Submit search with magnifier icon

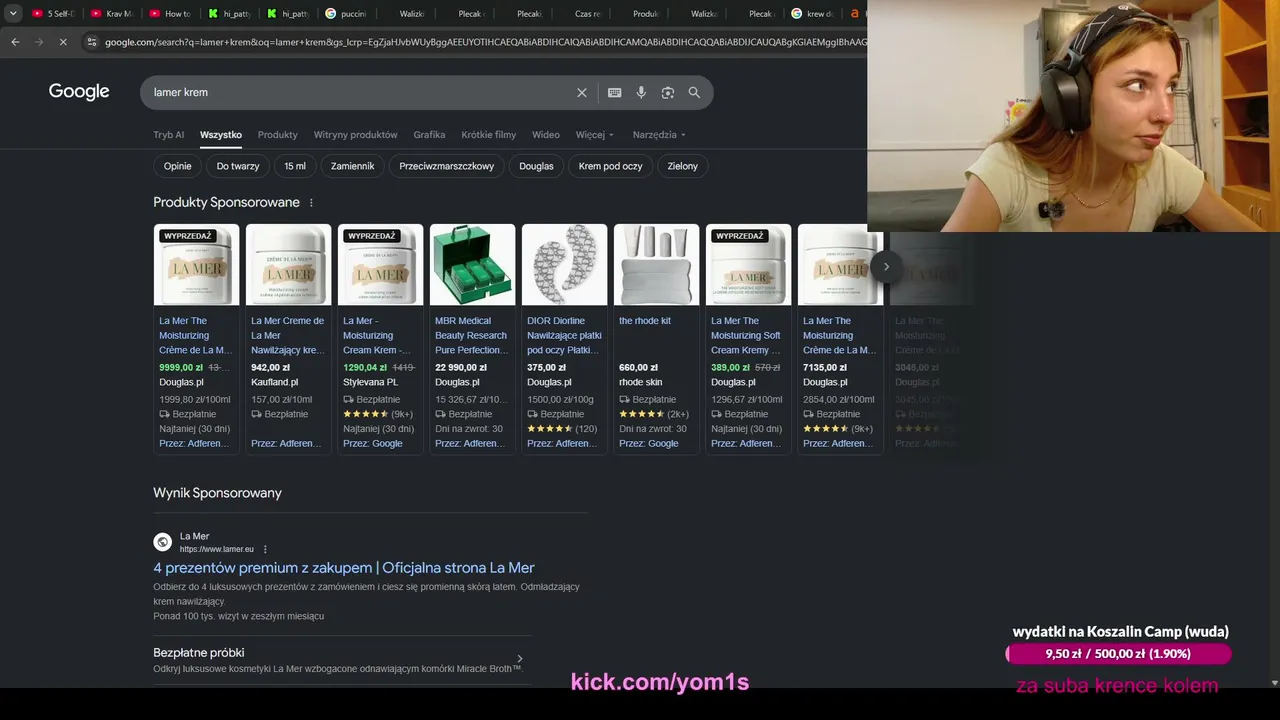[x=694, y=92]
